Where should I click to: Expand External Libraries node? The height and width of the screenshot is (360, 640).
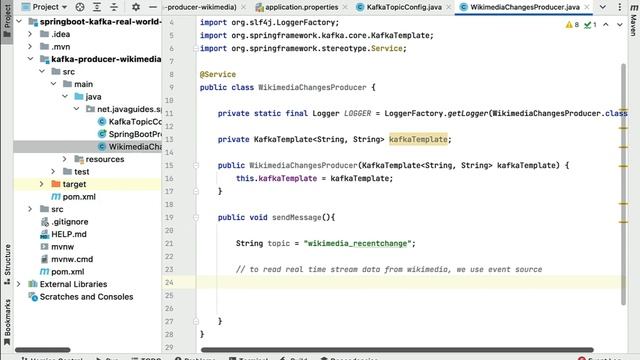point(19,284)
